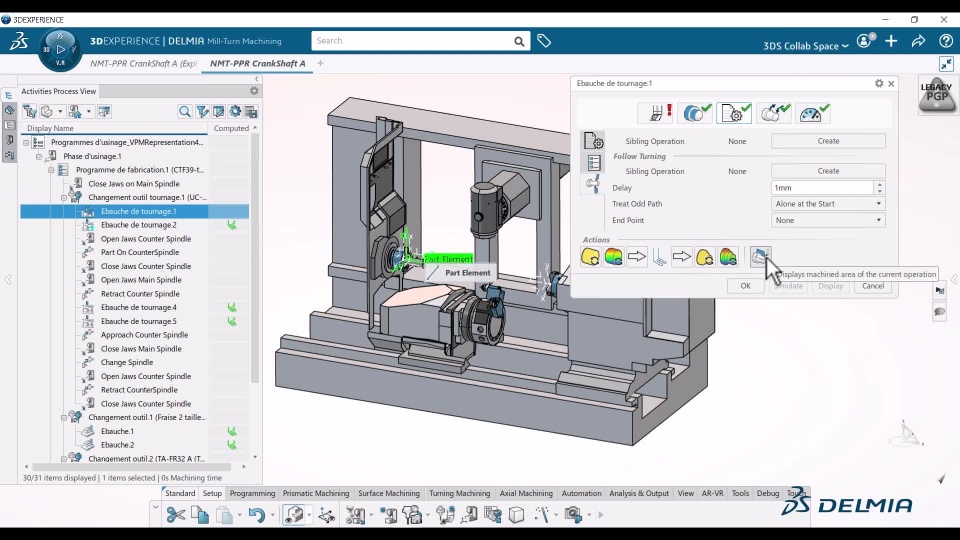Click the tree vertical scrollbar
This screenshot has height=540, width=960.
[x=255, y=257]
